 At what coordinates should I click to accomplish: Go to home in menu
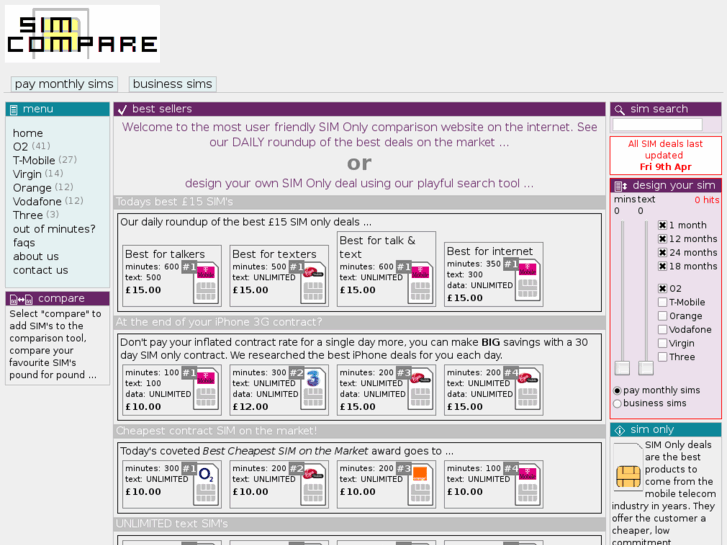coord(28,133)
